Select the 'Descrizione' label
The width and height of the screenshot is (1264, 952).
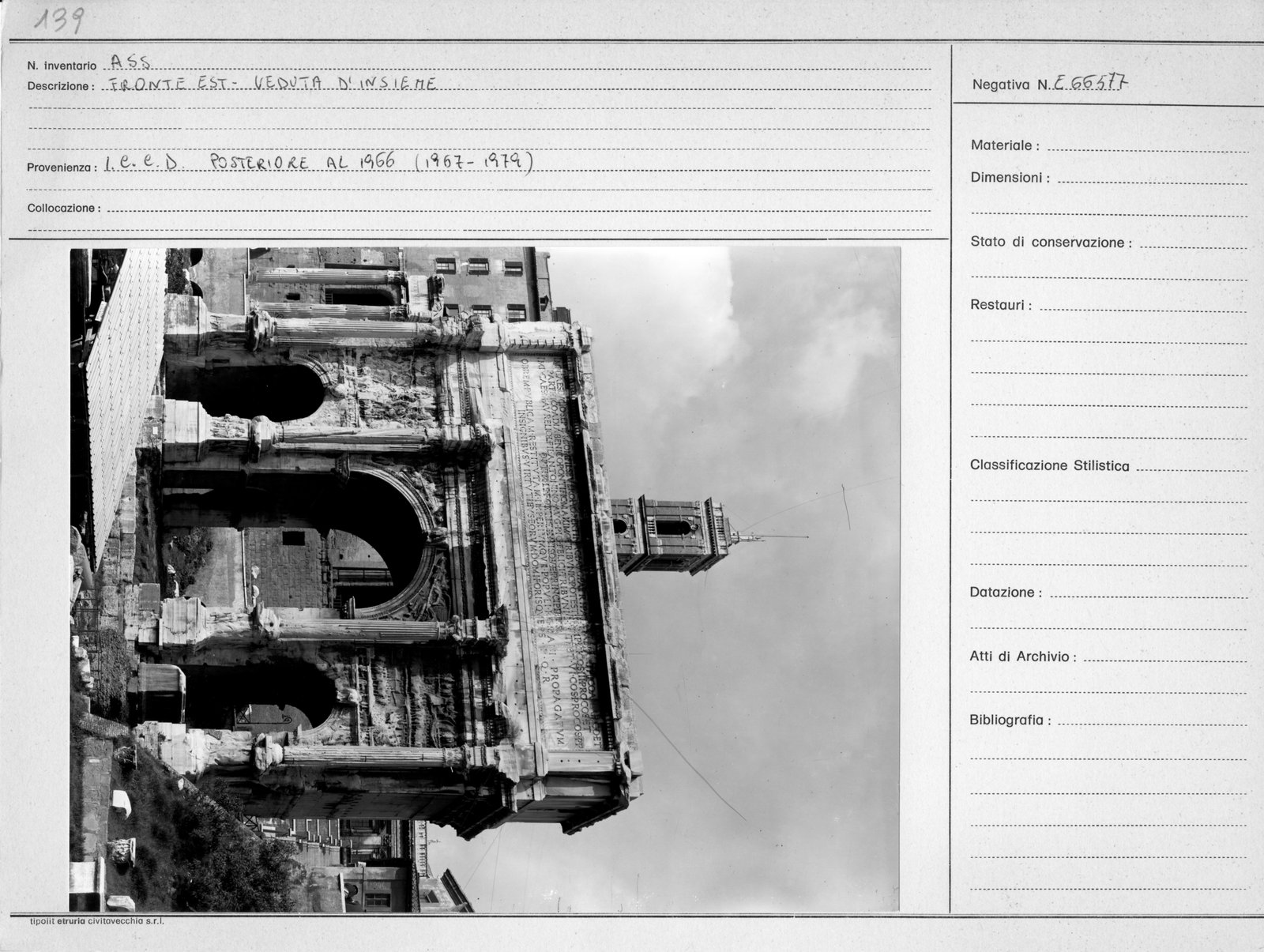pyautogui.click(x=61, y=86)
